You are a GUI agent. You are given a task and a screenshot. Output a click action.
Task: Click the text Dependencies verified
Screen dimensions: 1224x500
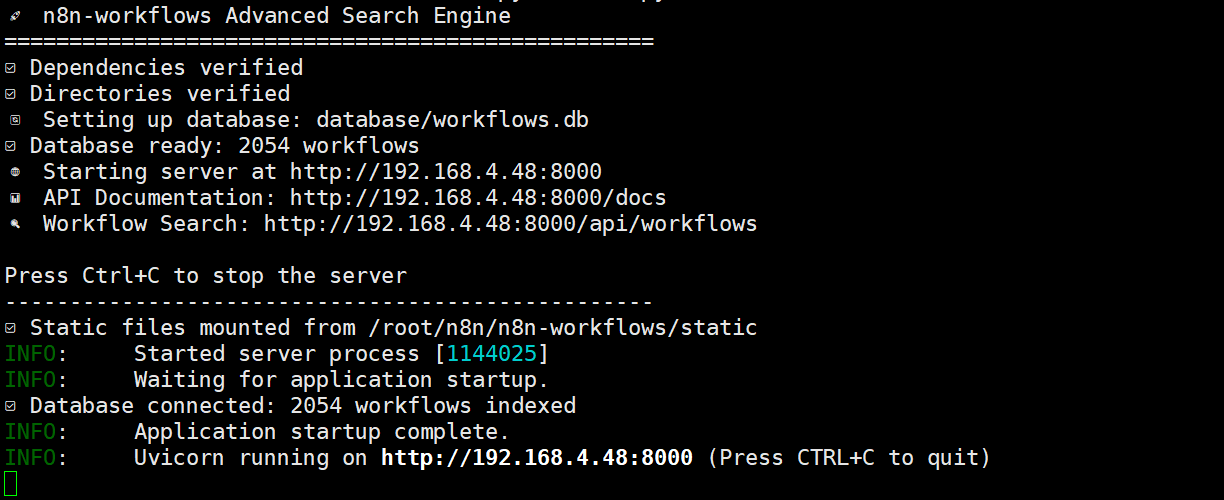pos(166,68)
